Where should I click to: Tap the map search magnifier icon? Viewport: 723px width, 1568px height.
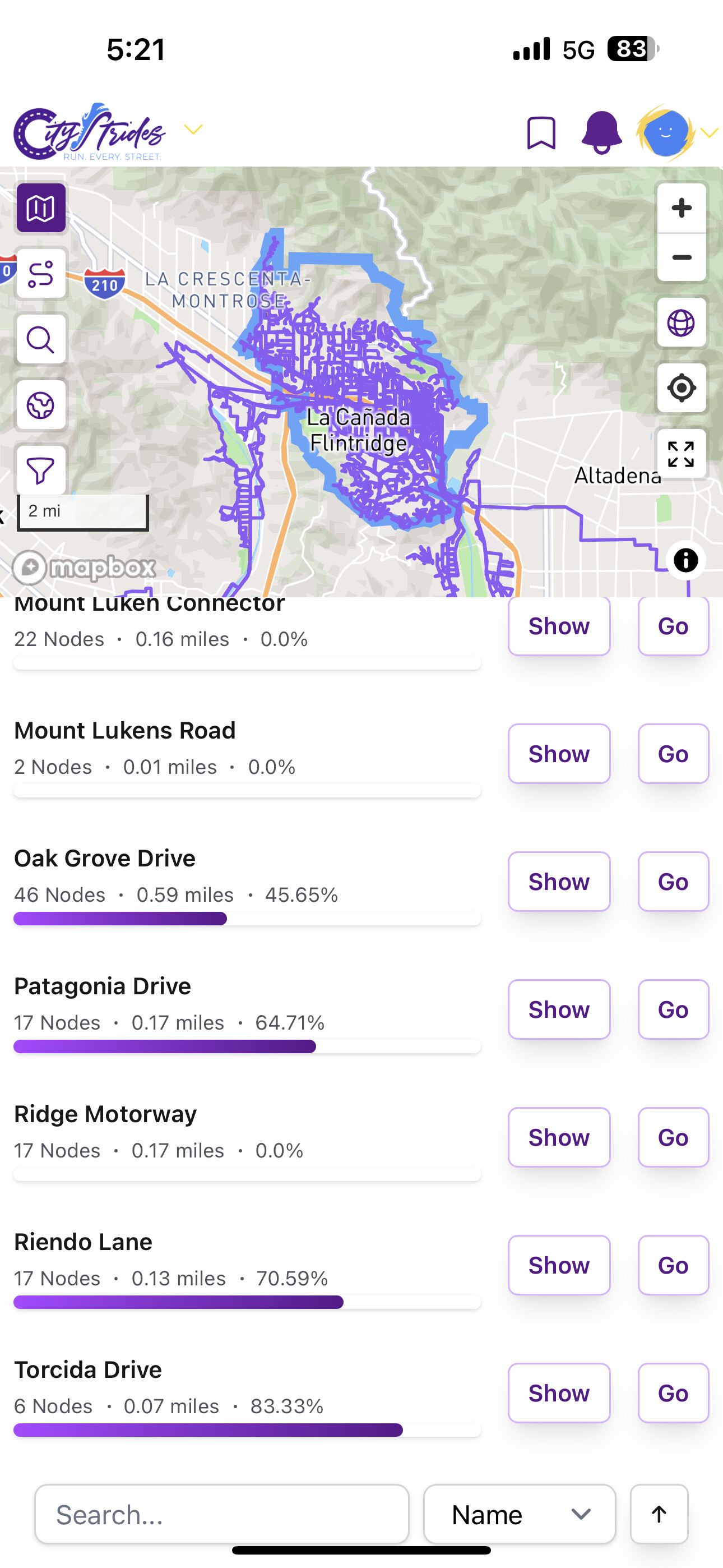[41, 340]
